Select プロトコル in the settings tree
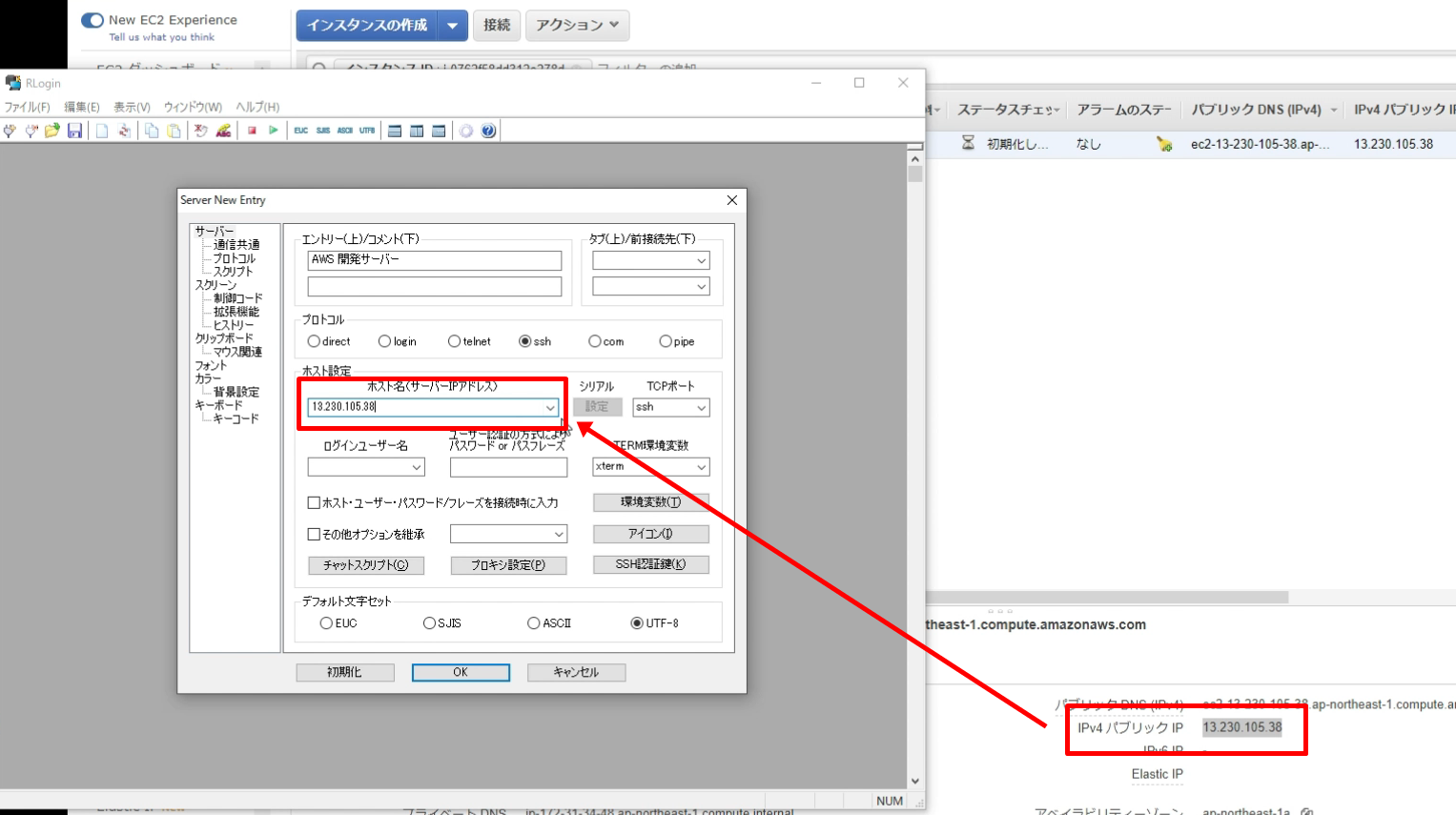The height and width of the screenshot is (815, 1456). [234, 258]
